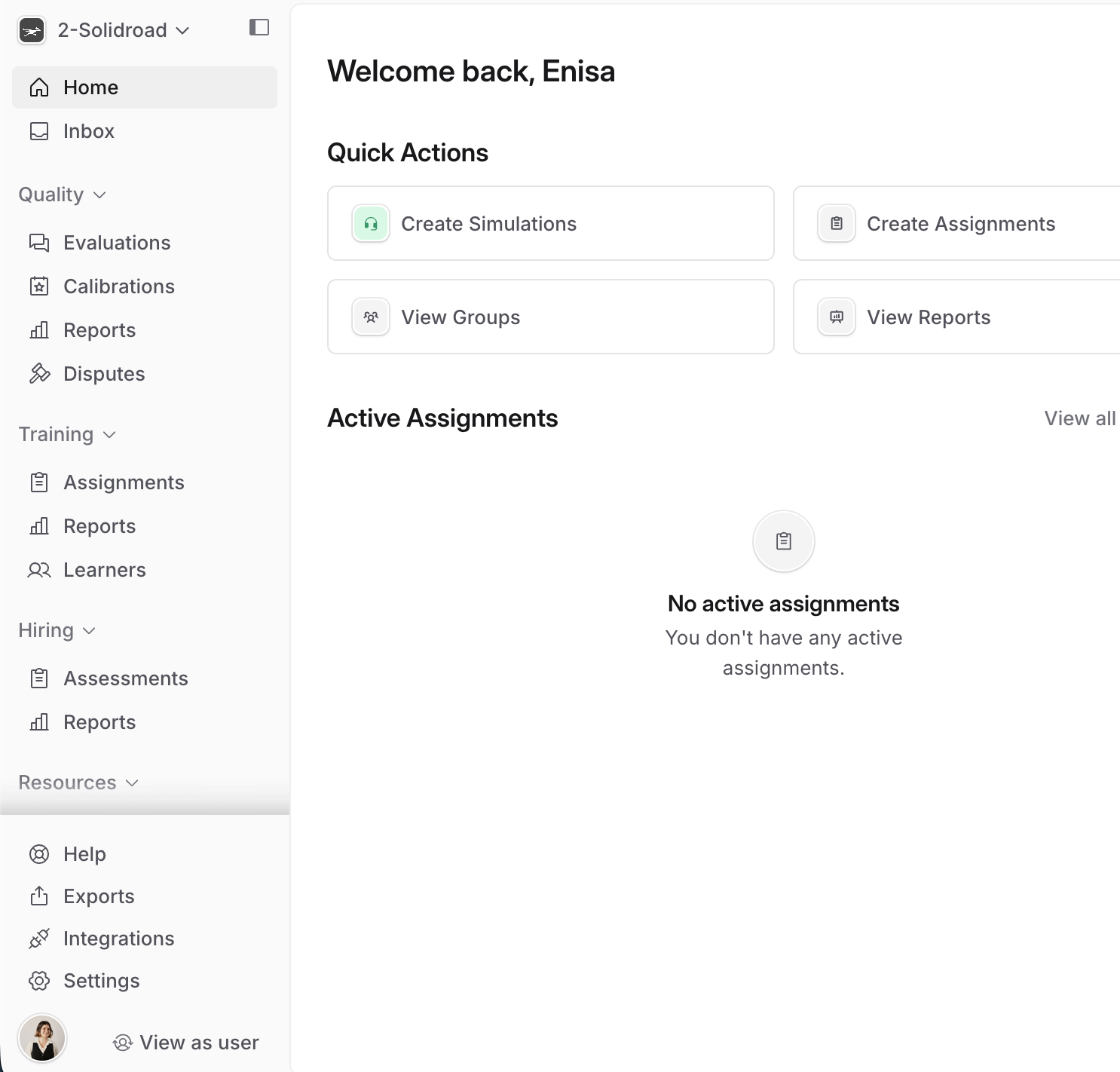Click the Learners people icon
The image size is (1120, 1072).
coord(39,570)
